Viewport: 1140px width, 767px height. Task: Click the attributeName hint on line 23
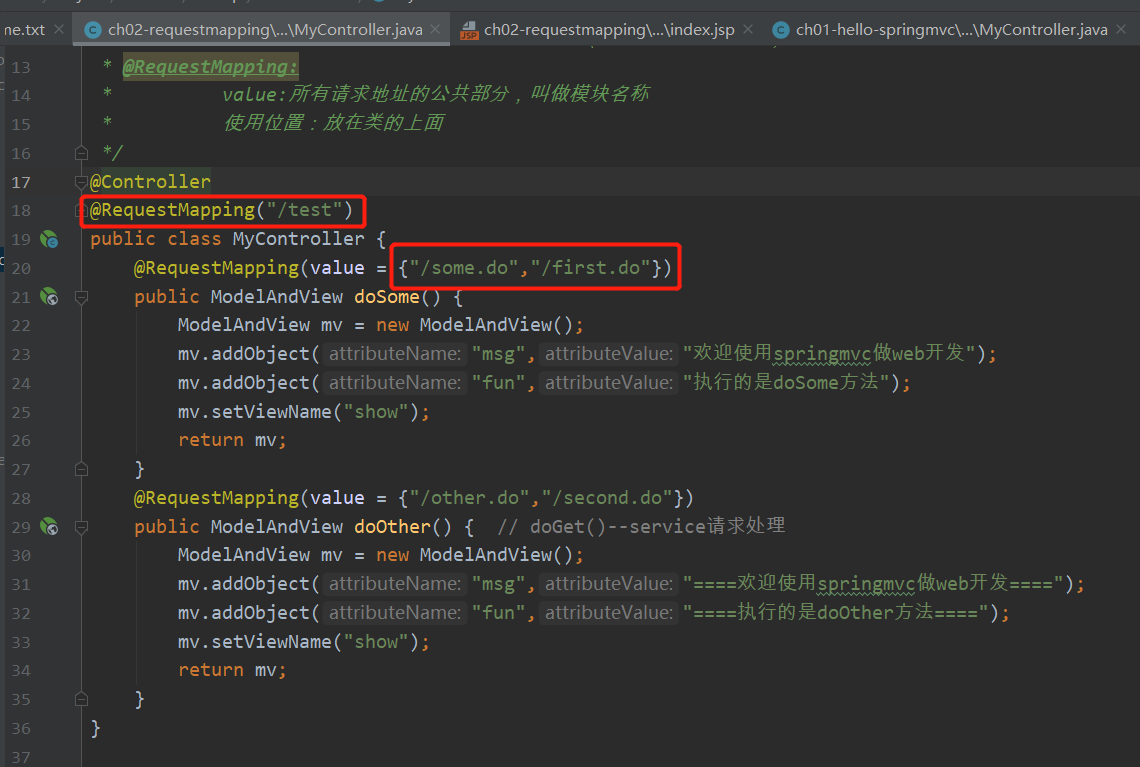[395, 354]
